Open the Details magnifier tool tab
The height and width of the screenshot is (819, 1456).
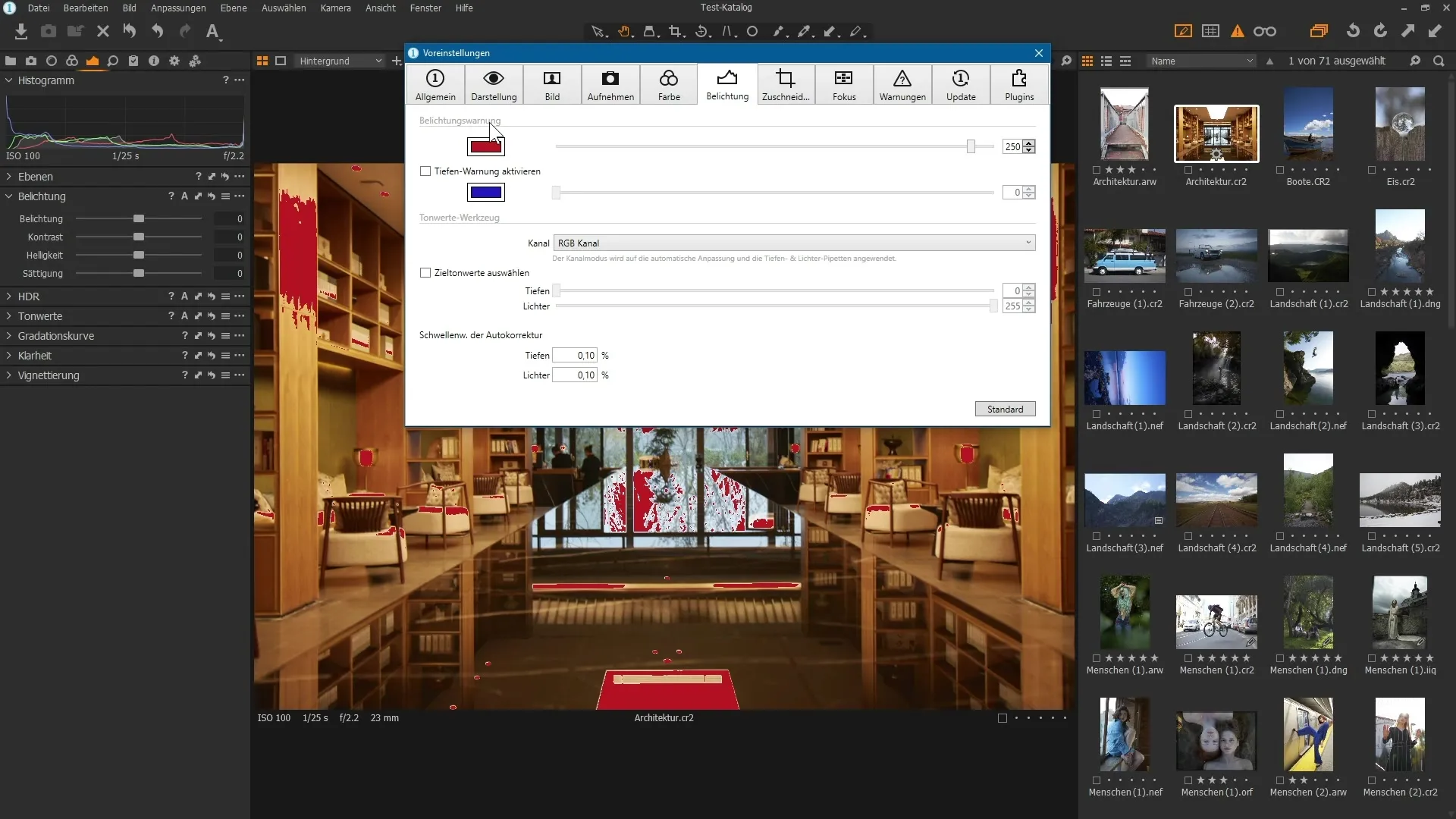113,61
